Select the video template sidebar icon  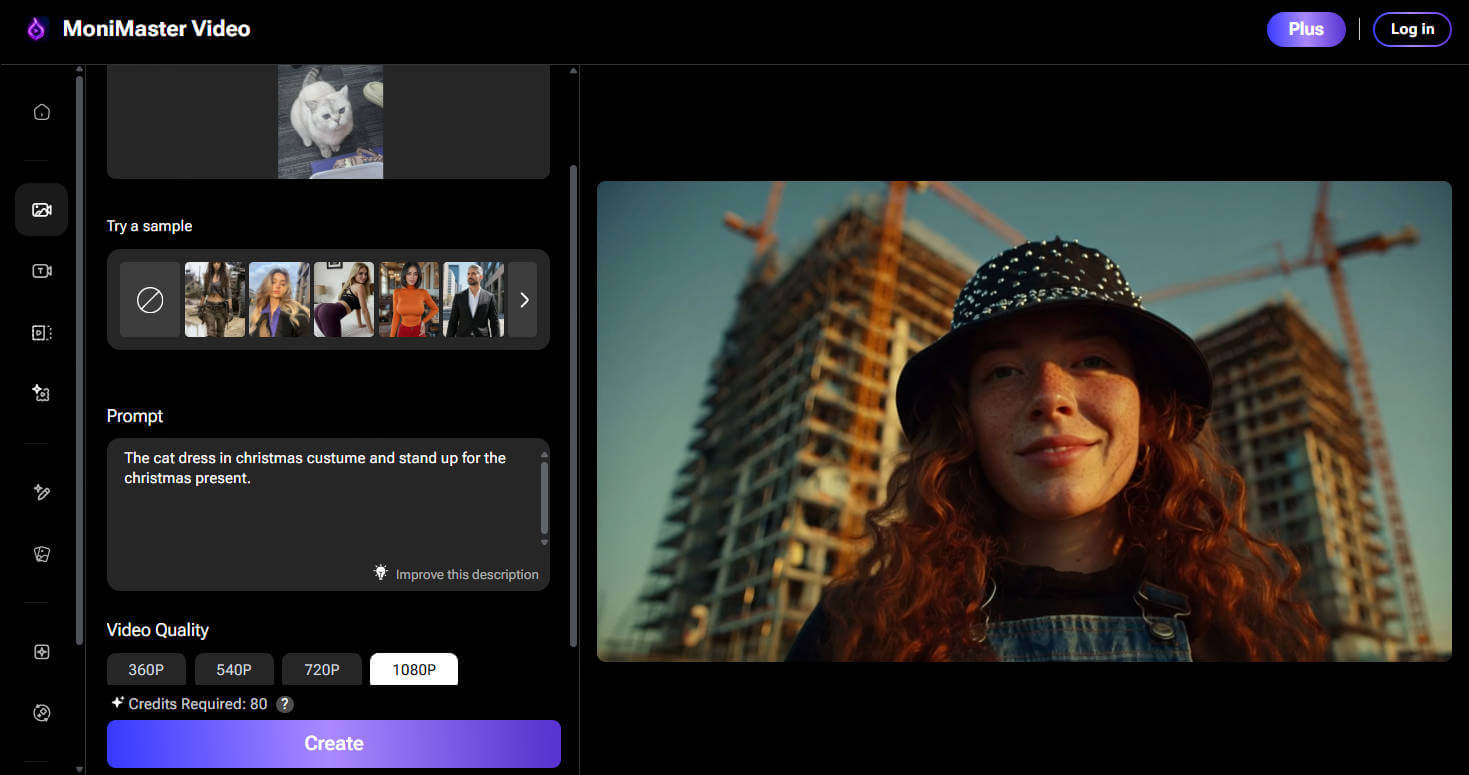(41, 332)
